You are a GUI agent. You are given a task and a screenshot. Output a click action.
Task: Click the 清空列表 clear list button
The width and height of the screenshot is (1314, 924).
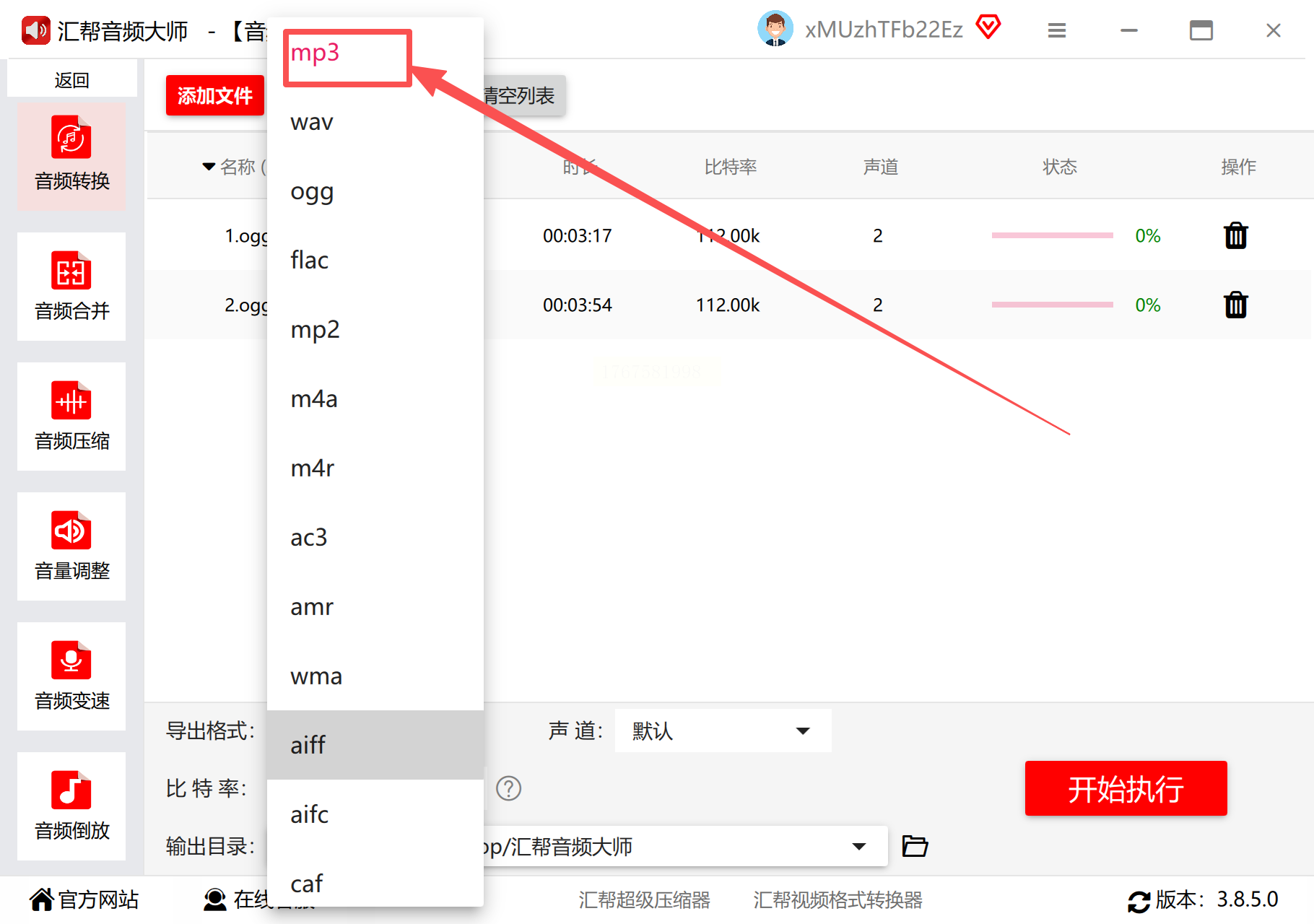(524, 95)
